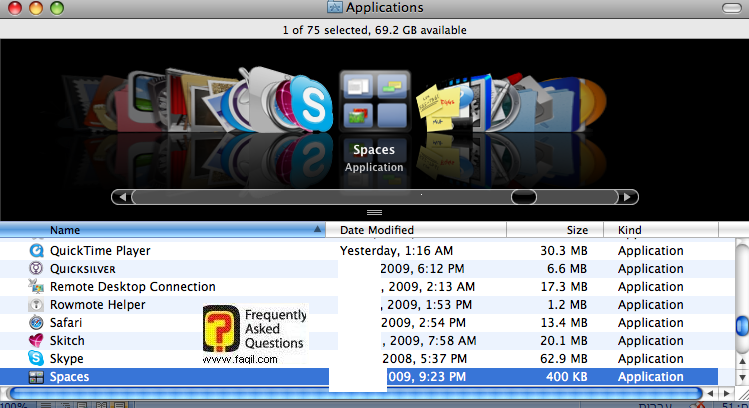
Task: Select Skitch name in list
Action: (x=67, y=341)
